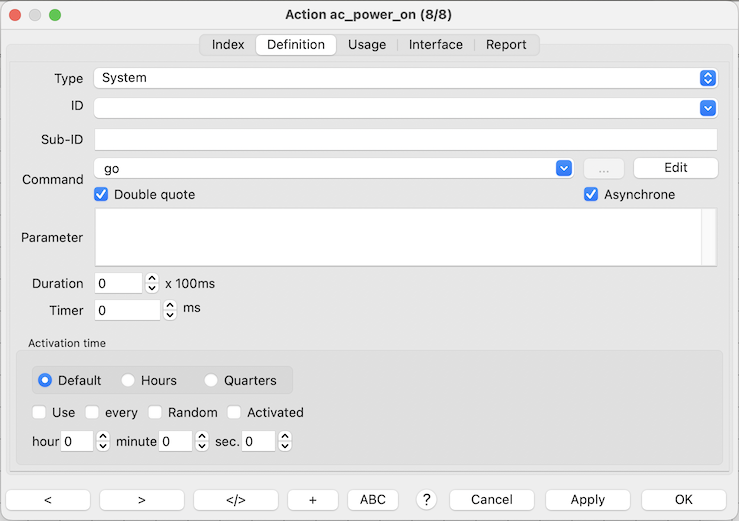This screenshot has width=739, height=521.
Task: Disable the Asynchrone checkbox
Action: 591,194
